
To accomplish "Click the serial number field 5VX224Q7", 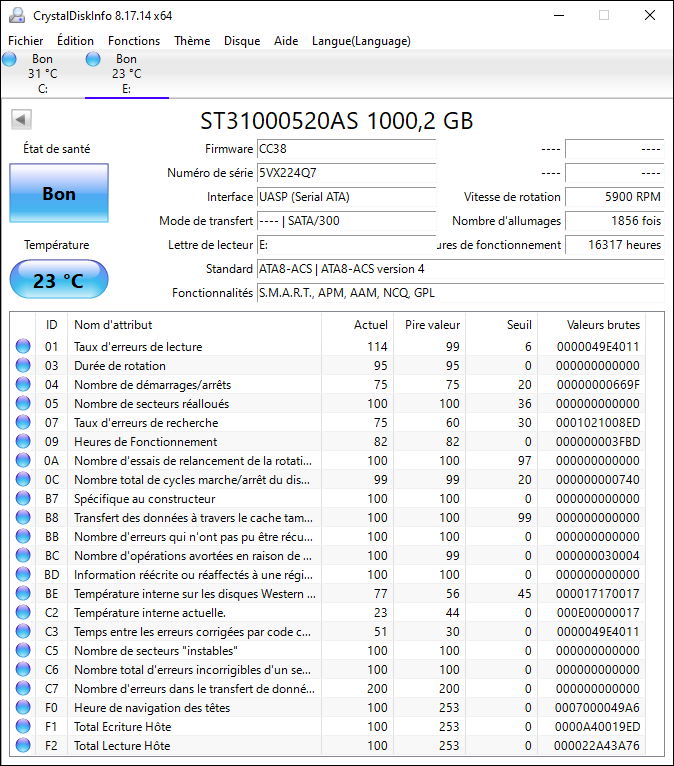I will (346, 173).
